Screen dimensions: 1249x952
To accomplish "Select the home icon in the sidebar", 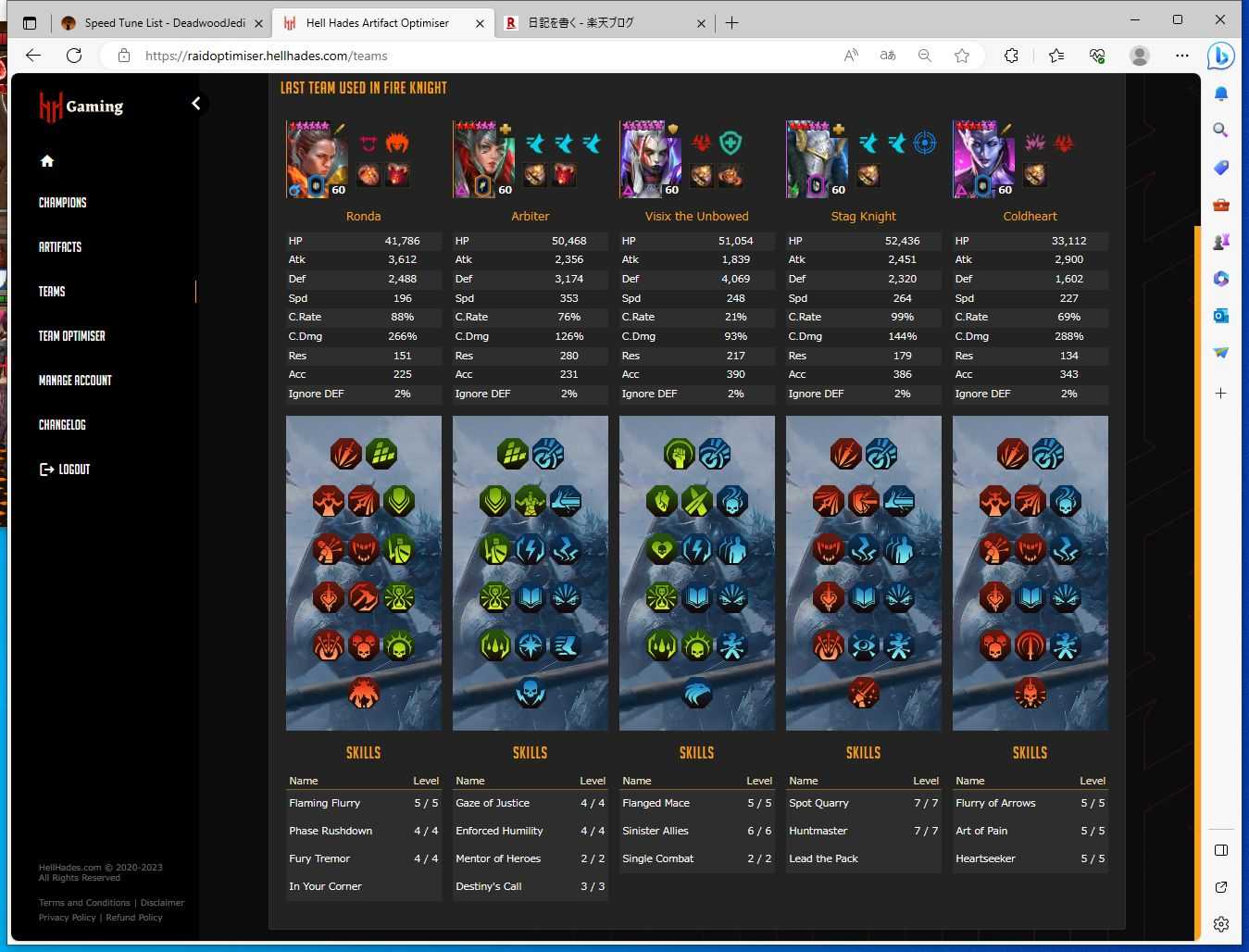I will point(46,161).
